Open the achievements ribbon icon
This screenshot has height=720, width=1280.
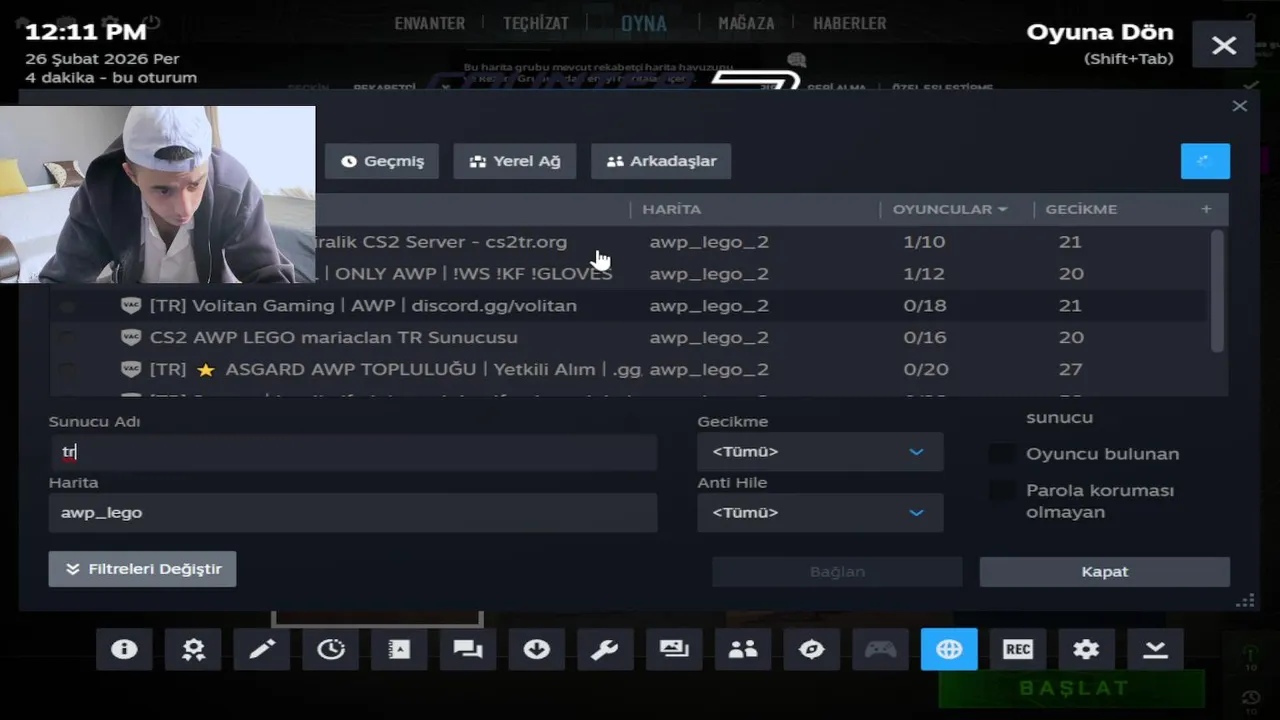pos(193,649)
